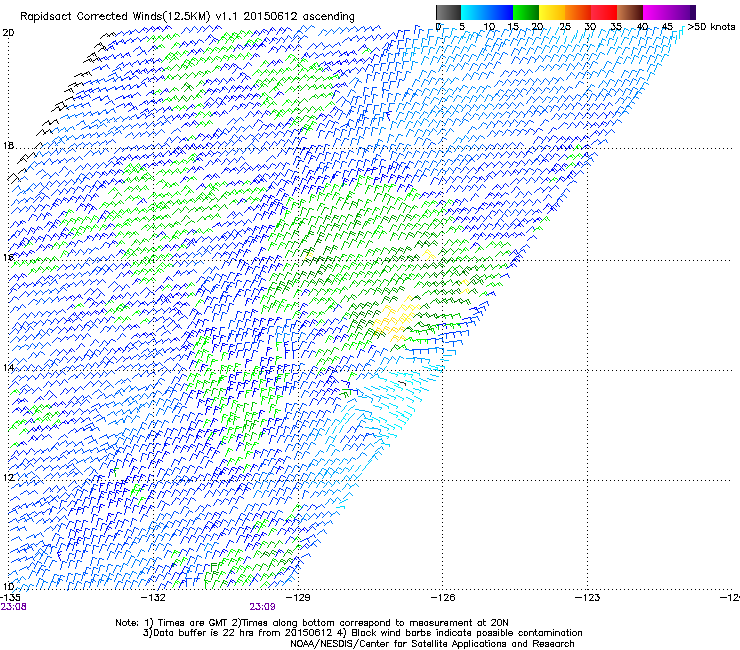This screenshot has height=650, width=740.
Task: Click the yellow 20-25 knots legend swatch
Action: click(552, 12)
